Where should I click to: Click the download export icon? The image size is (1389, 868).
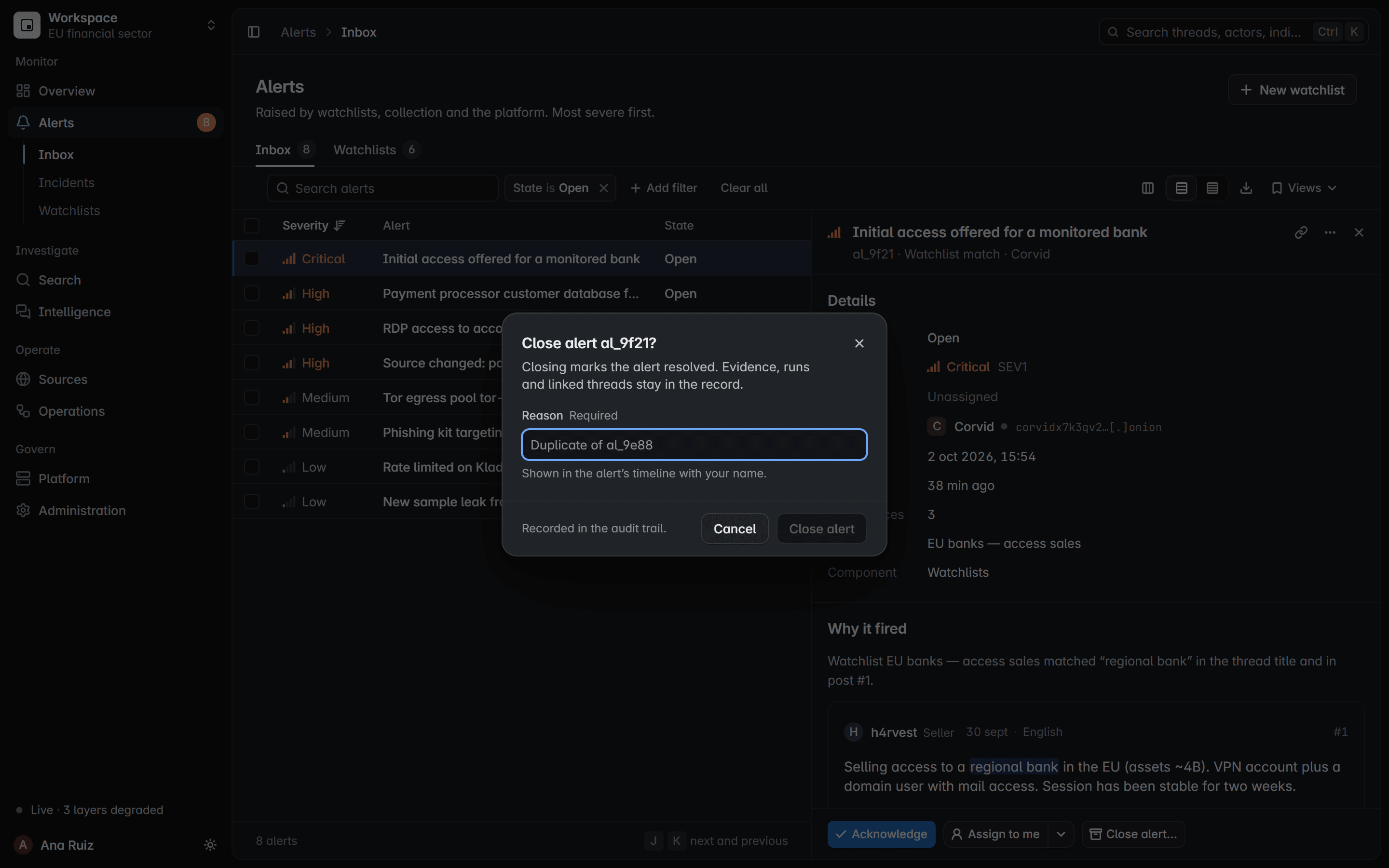click(1246, 188)
